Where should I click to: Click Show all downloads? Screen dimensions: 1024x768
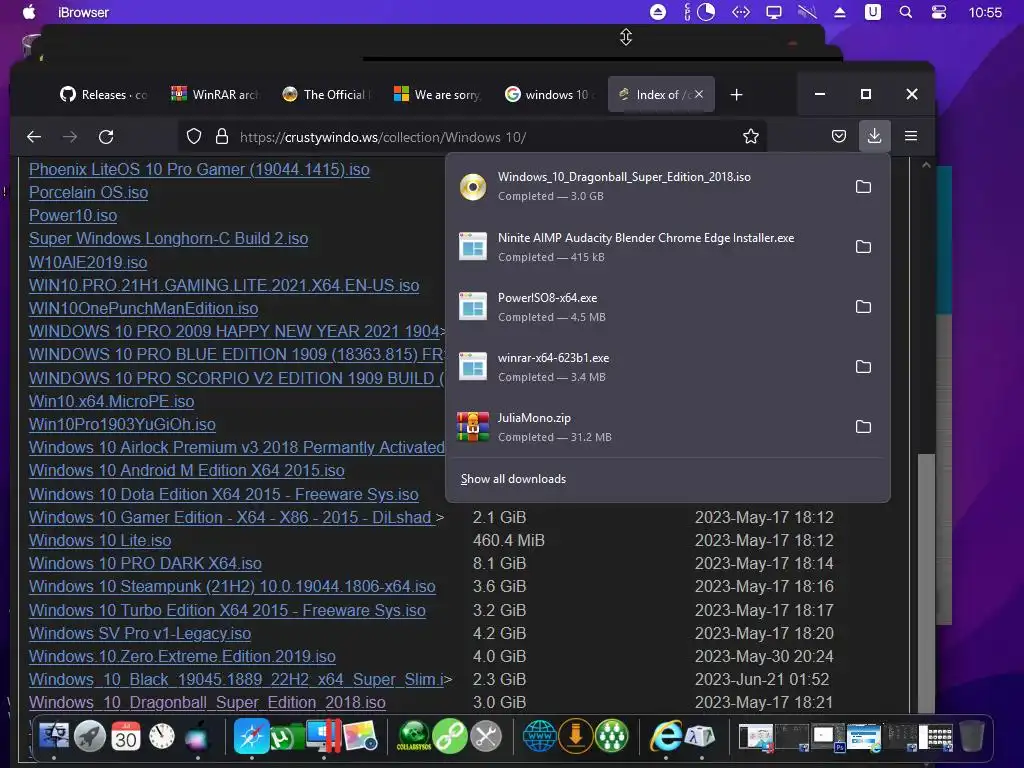coord(513,479)
